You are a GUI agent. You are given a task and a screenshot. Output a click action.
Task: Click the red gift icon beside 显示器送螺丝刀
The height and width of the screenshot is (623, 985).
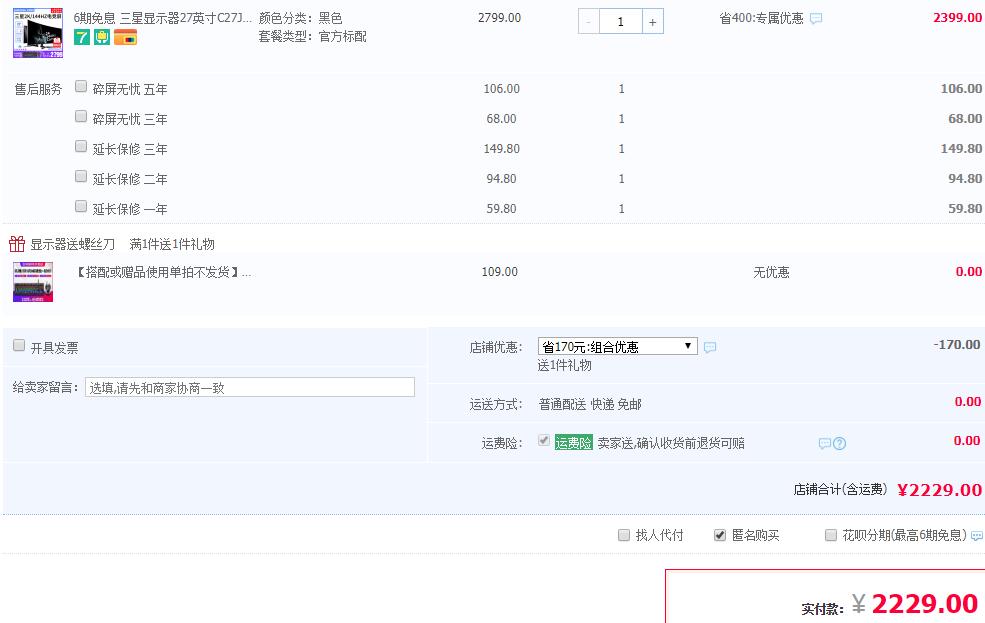(x=17, y=244)
